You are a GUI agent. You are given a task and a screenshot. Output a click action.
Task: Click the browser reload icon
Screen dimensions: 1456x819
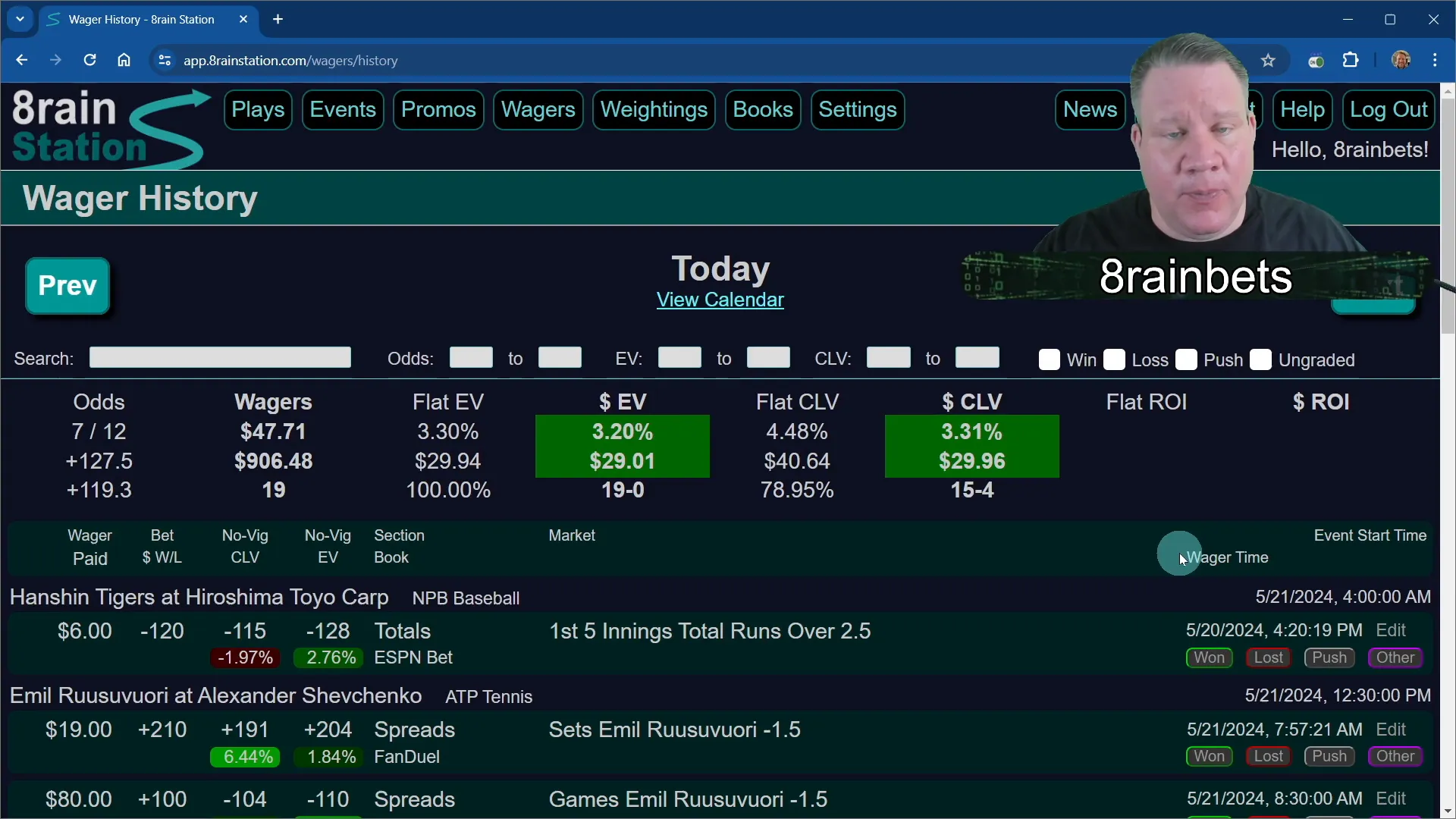click(89, 61)
